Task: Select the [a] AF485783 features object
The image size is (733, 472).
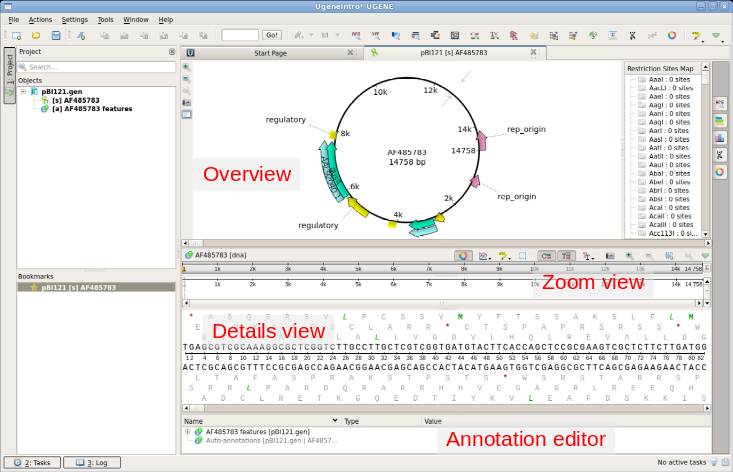Action: [92, 108]
